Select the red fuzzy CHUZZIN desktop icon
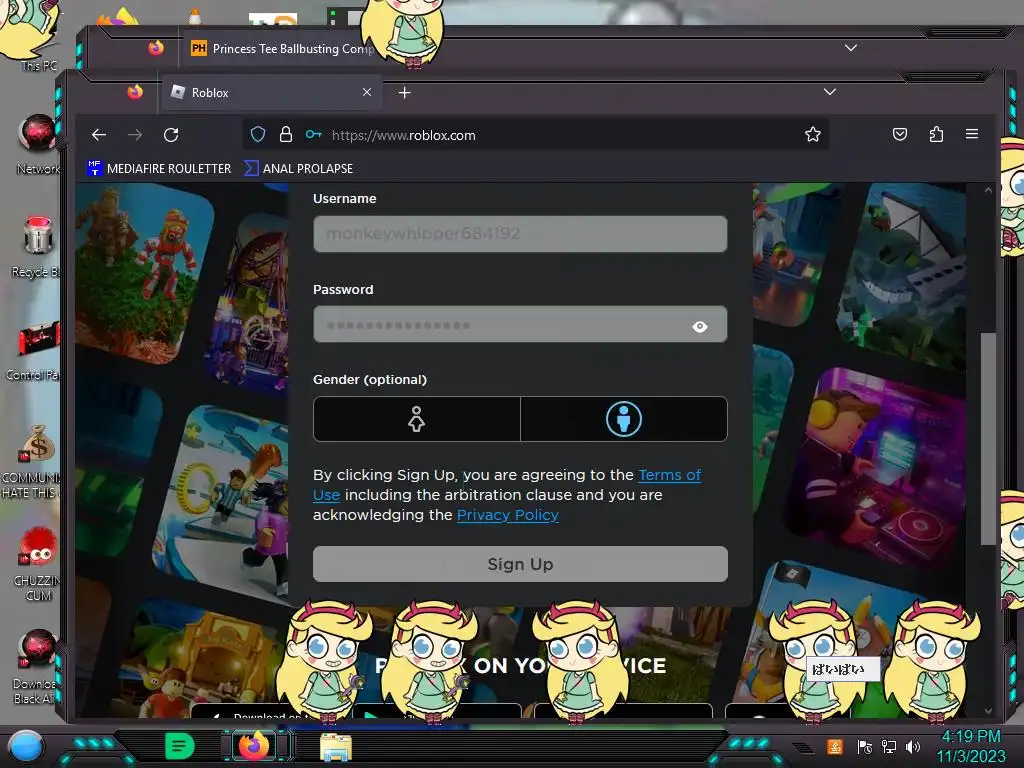The image size is (1024, 768). click(38, 564)
